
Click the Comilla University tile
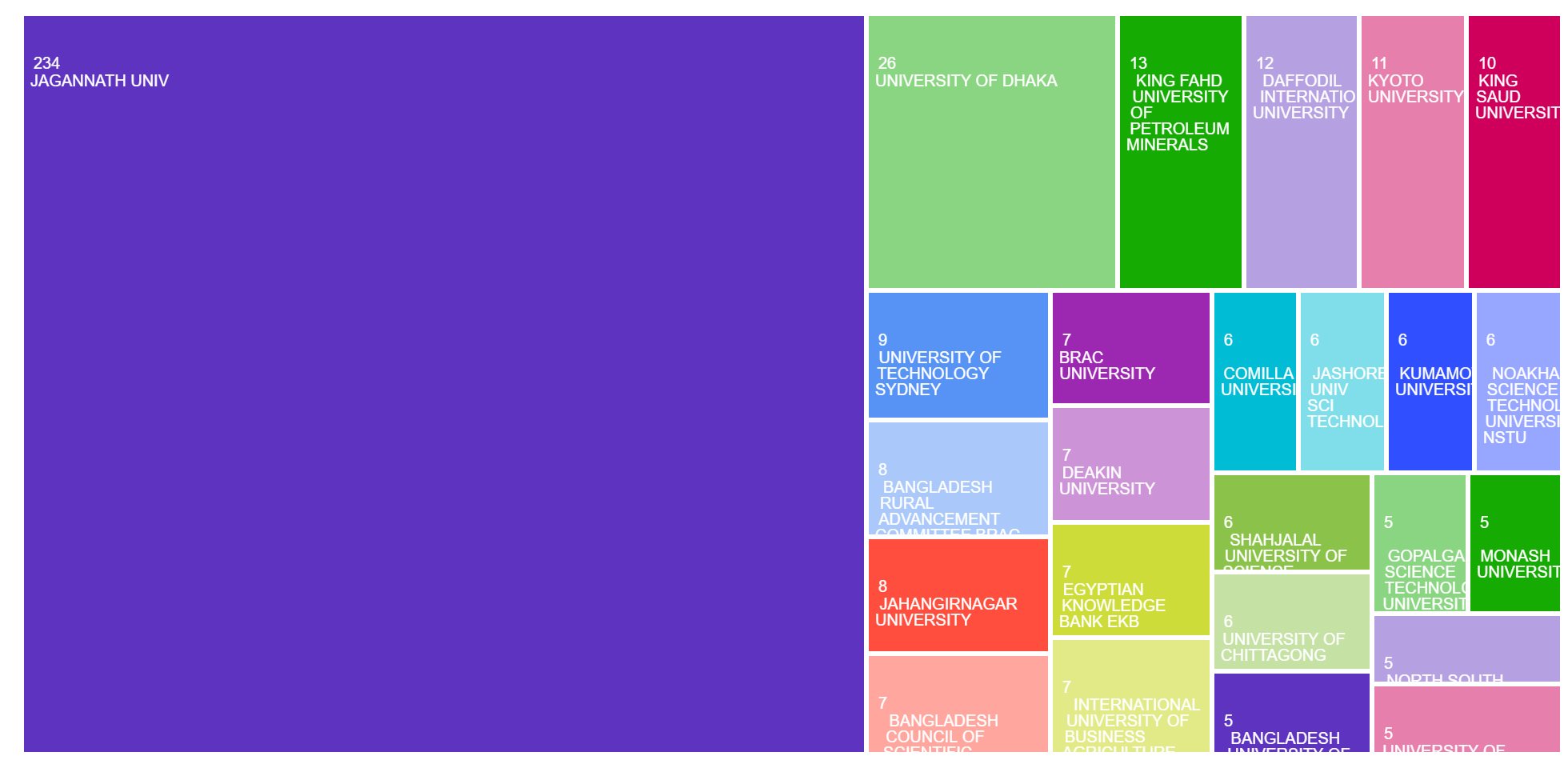tap(1254, 382)
